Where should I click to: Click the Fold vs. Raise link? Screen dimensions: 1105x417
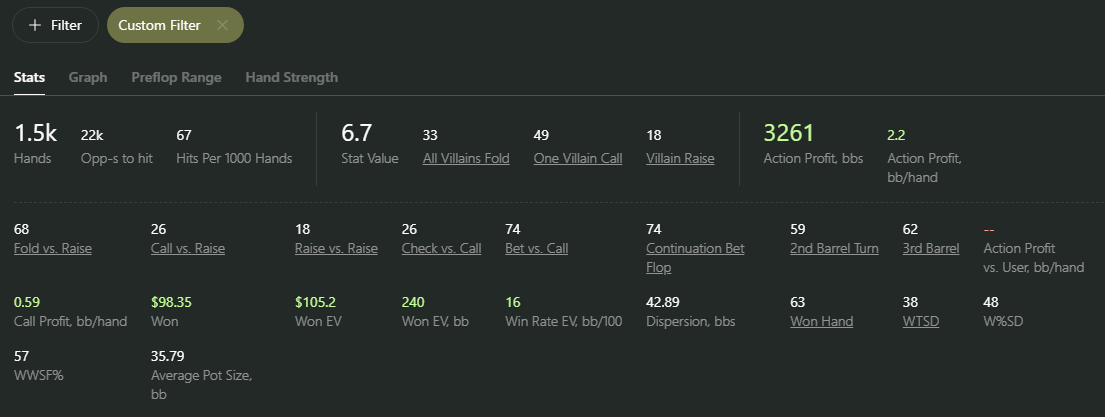[53, 249]
